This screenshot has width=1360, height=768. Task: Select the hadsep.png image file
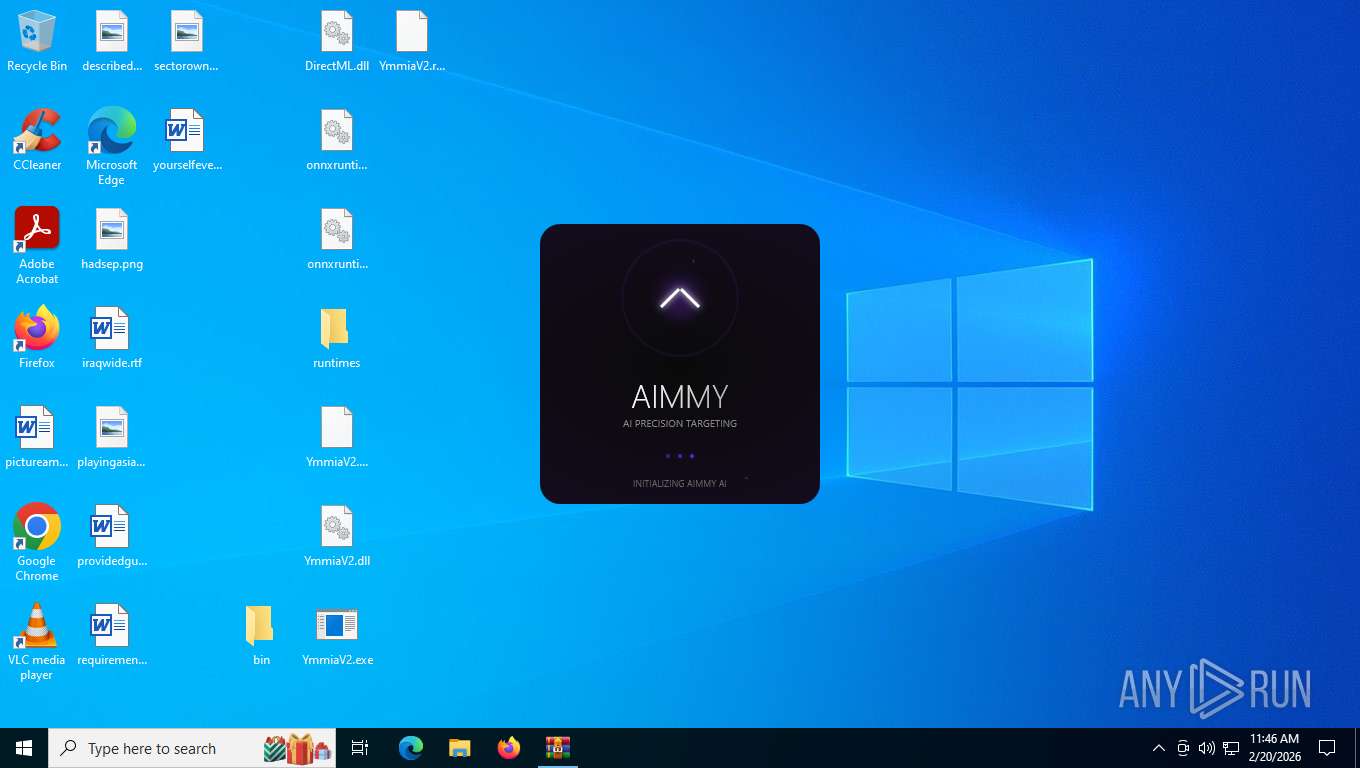112,239
